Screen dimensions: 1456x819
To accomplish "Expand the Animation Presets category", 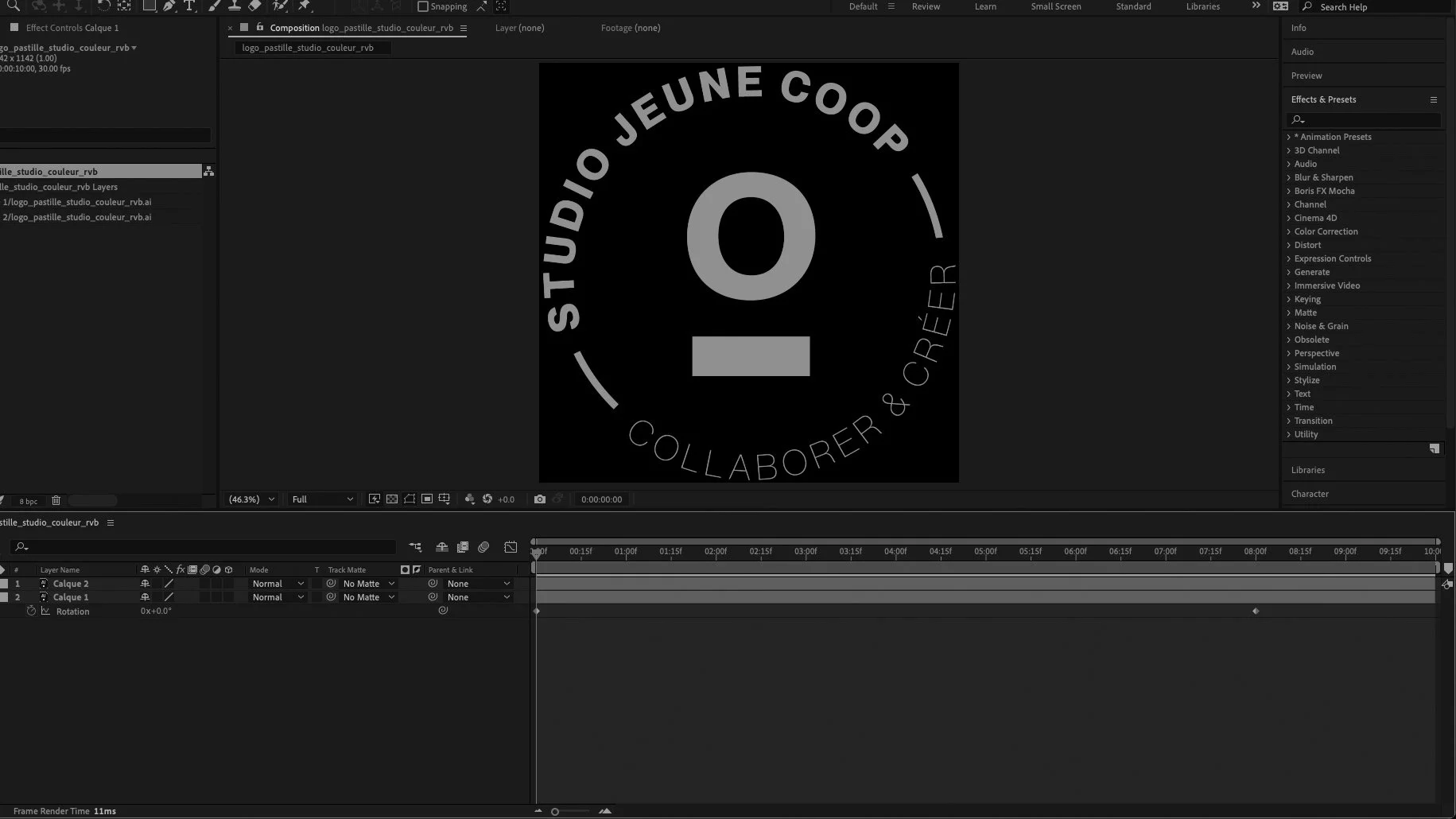I will coord(1289,137).
